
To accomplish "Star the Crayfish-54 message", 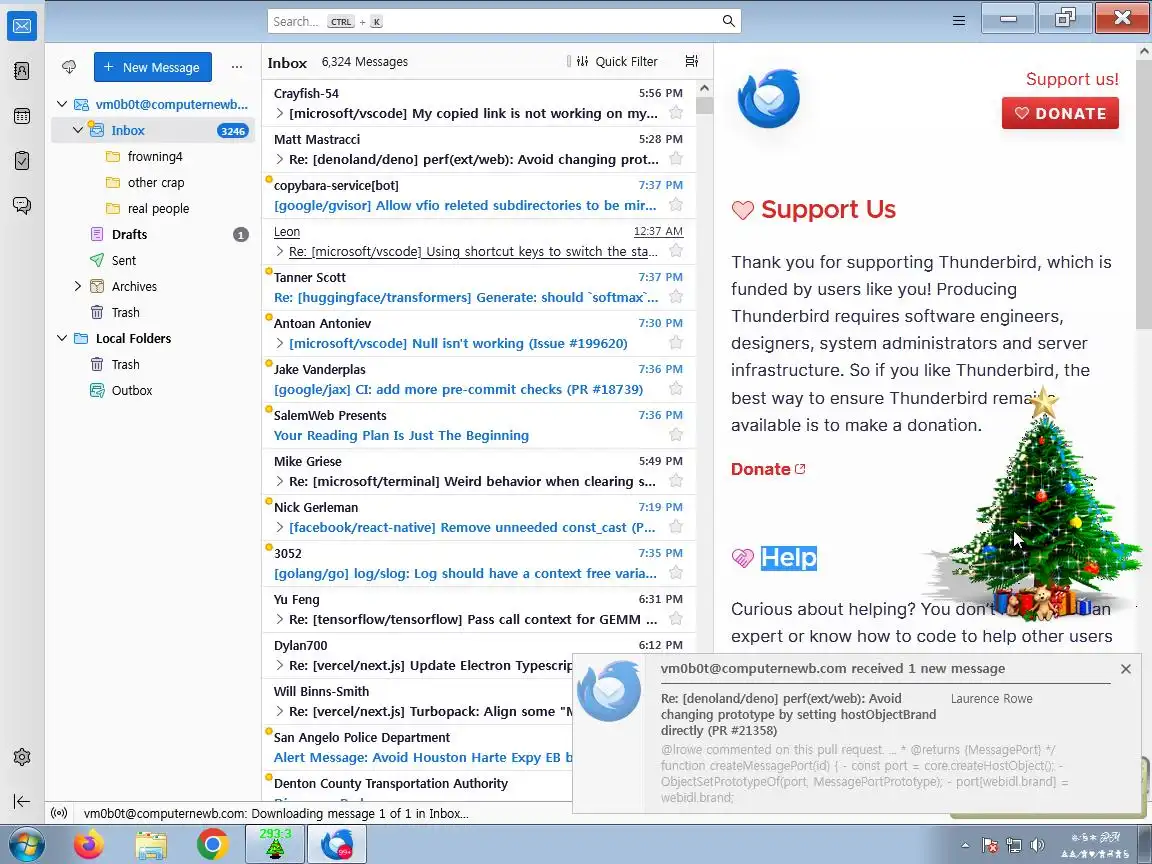I will tap(676, 112).
